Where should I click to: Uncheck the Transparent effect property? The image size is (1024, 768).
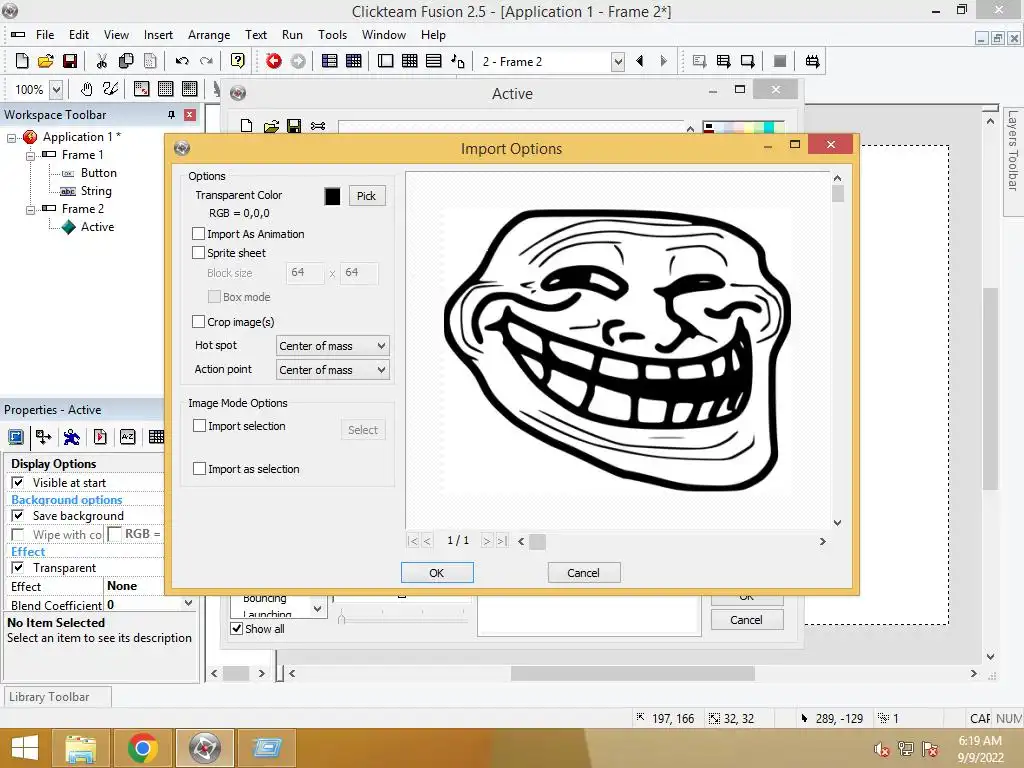coord(18,568)
